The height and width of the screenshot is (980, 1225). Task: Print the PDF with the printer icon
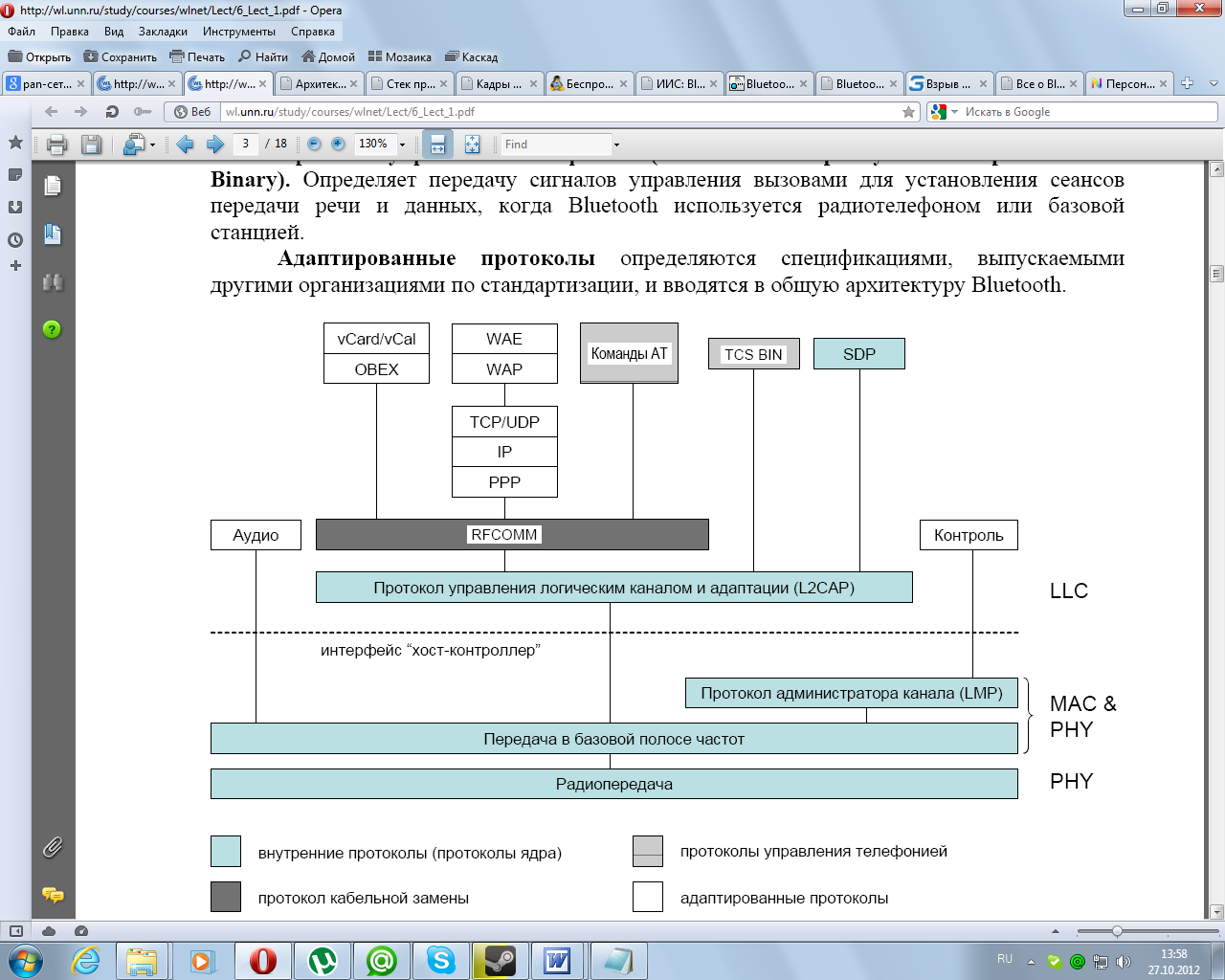tap(56, 145)
